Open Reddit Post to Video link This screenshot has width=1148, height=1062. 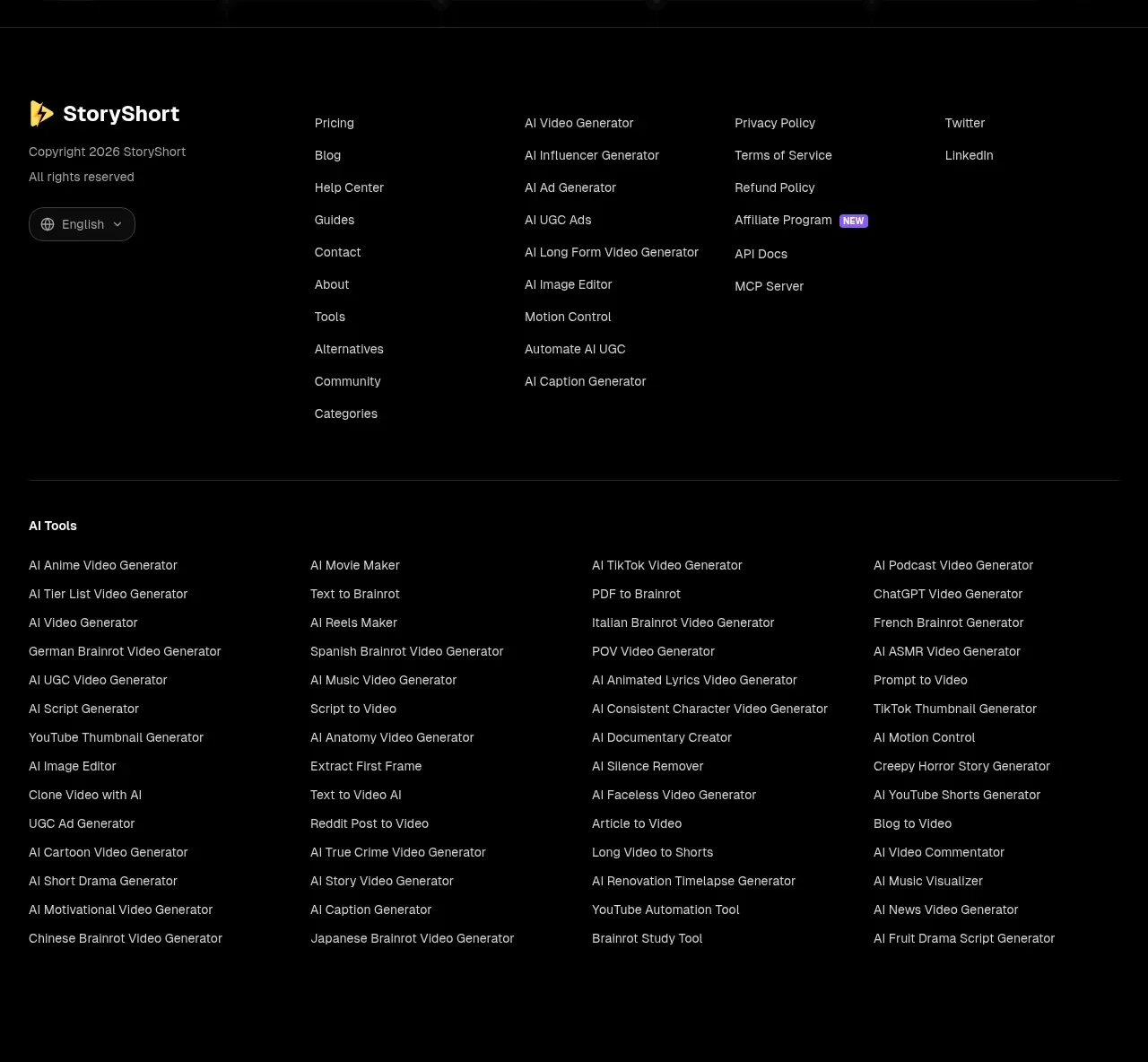(370, 823)
